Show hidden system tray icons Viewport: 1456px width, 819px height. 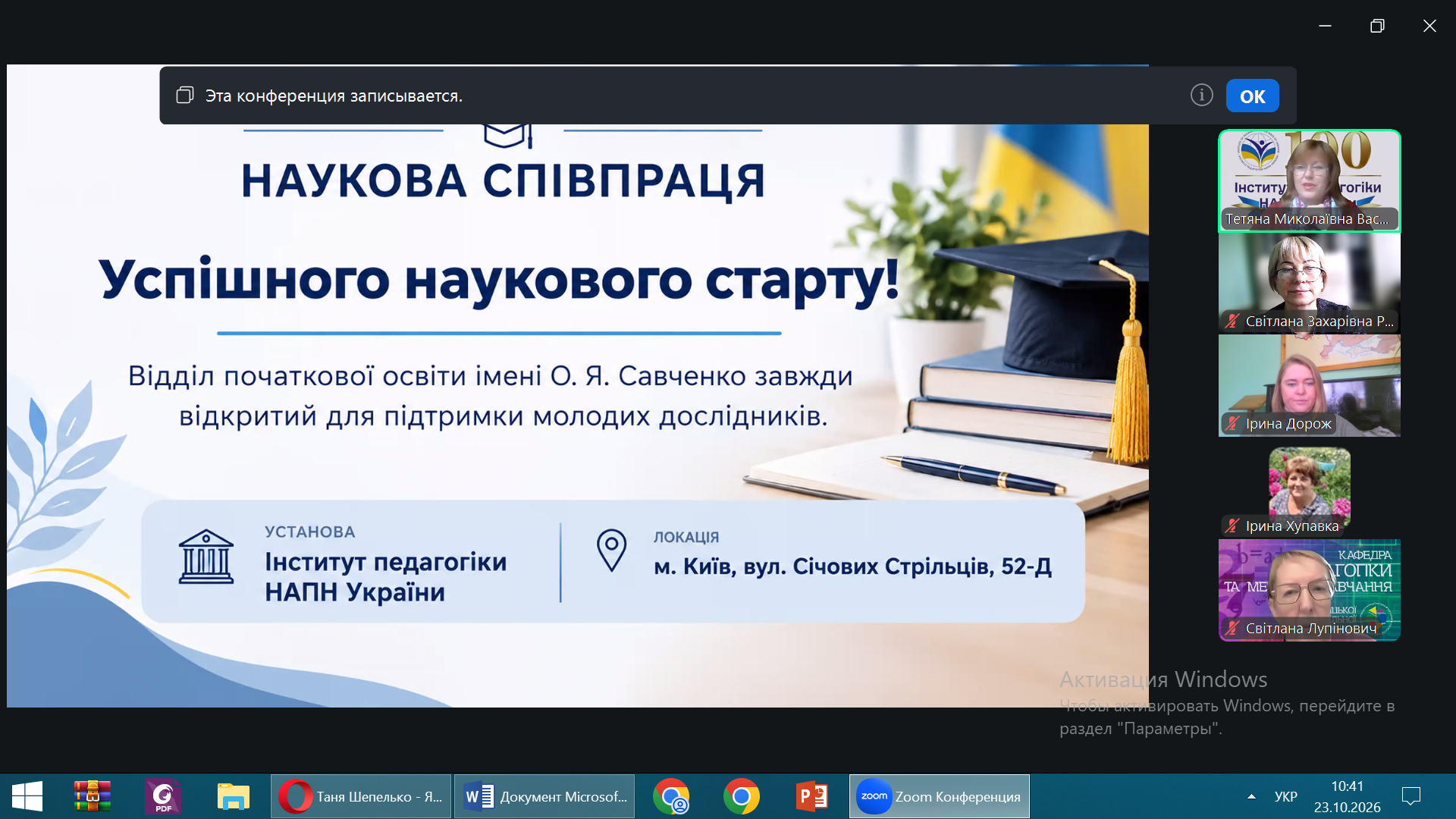1251,796
